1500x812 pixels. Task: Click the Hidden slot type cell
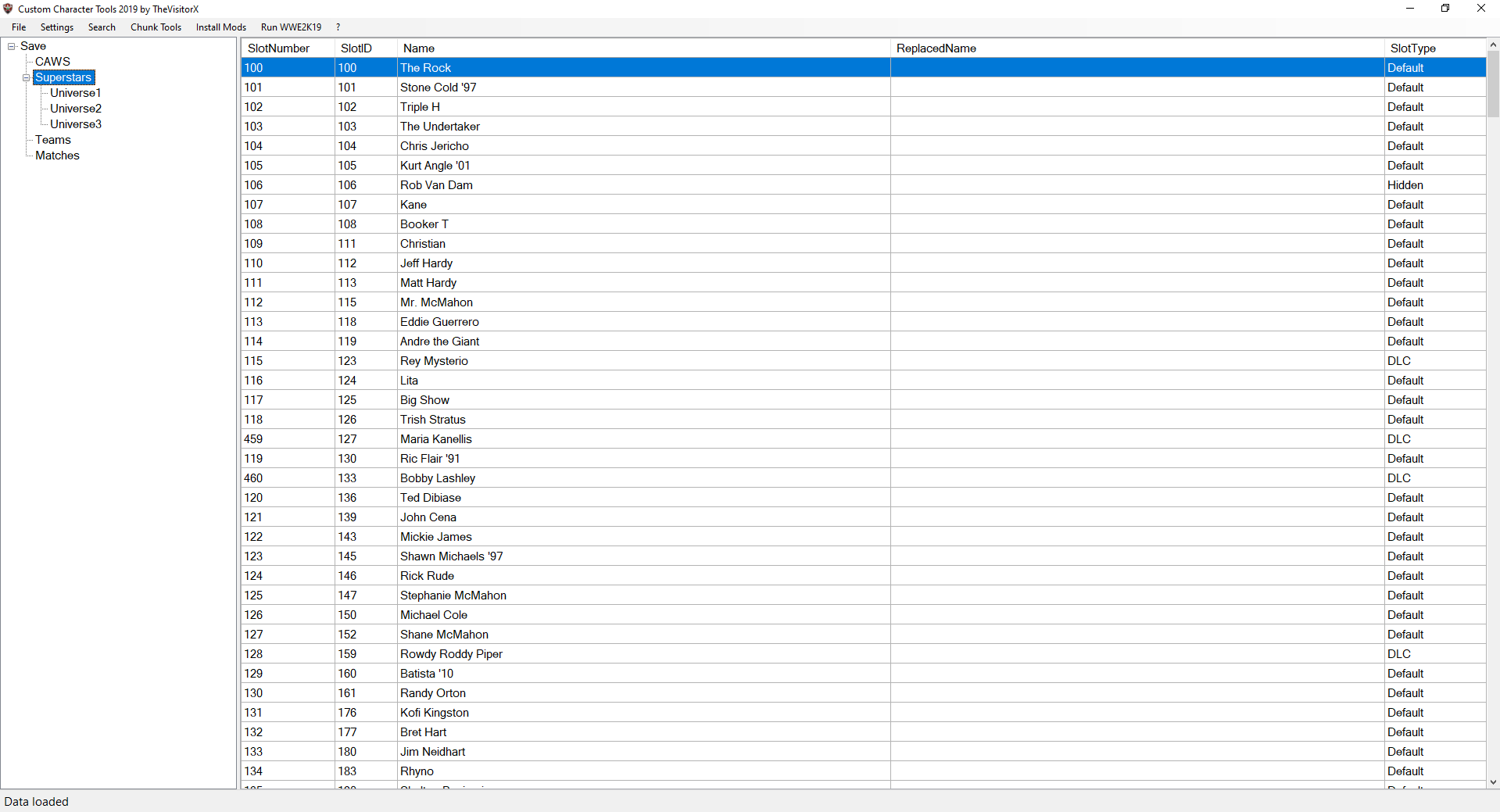point(1435,185)
